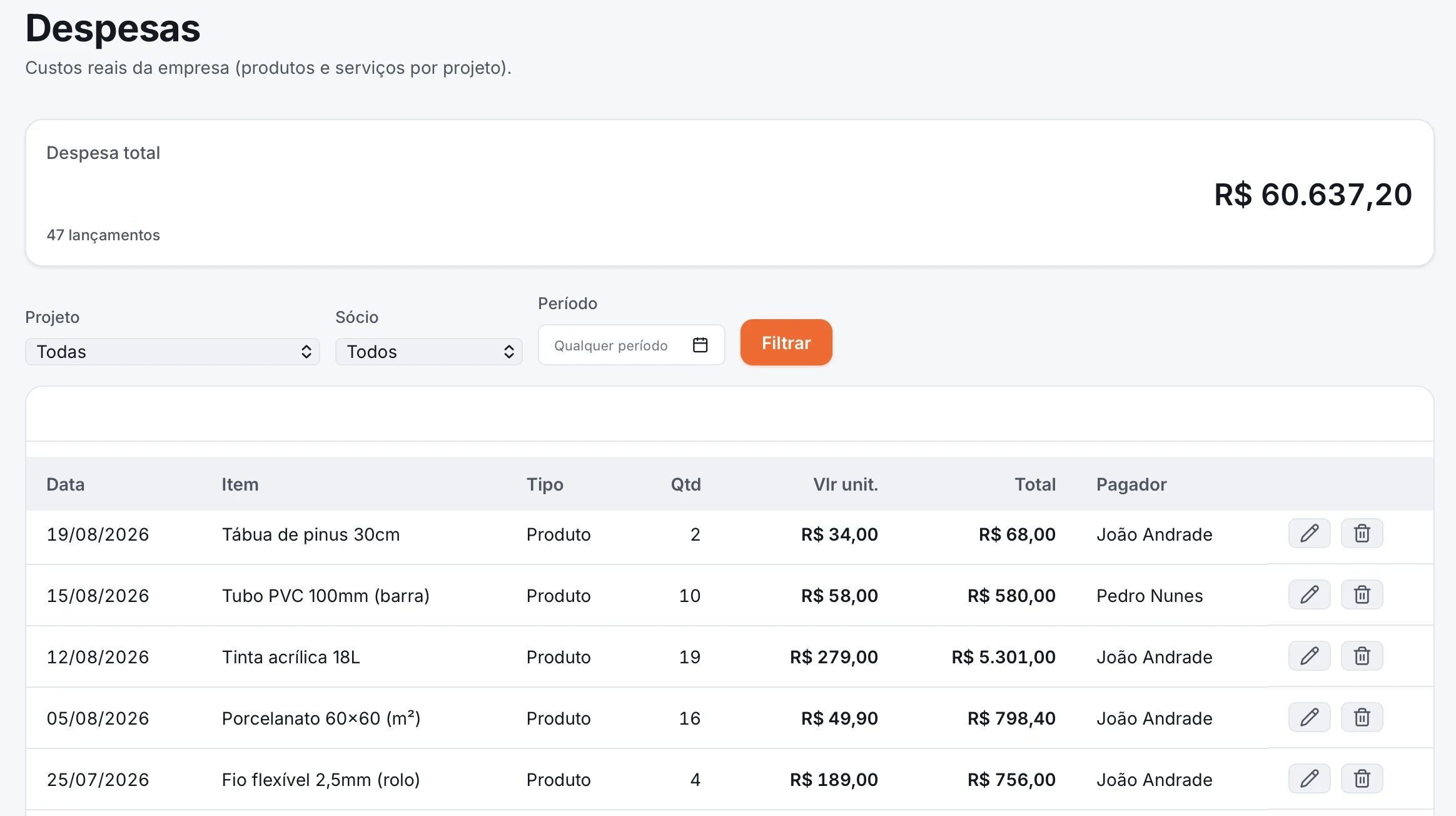Edit the Porcelanato 60×60 entry
1456x816 pixels.
[x=1309, y=718]
